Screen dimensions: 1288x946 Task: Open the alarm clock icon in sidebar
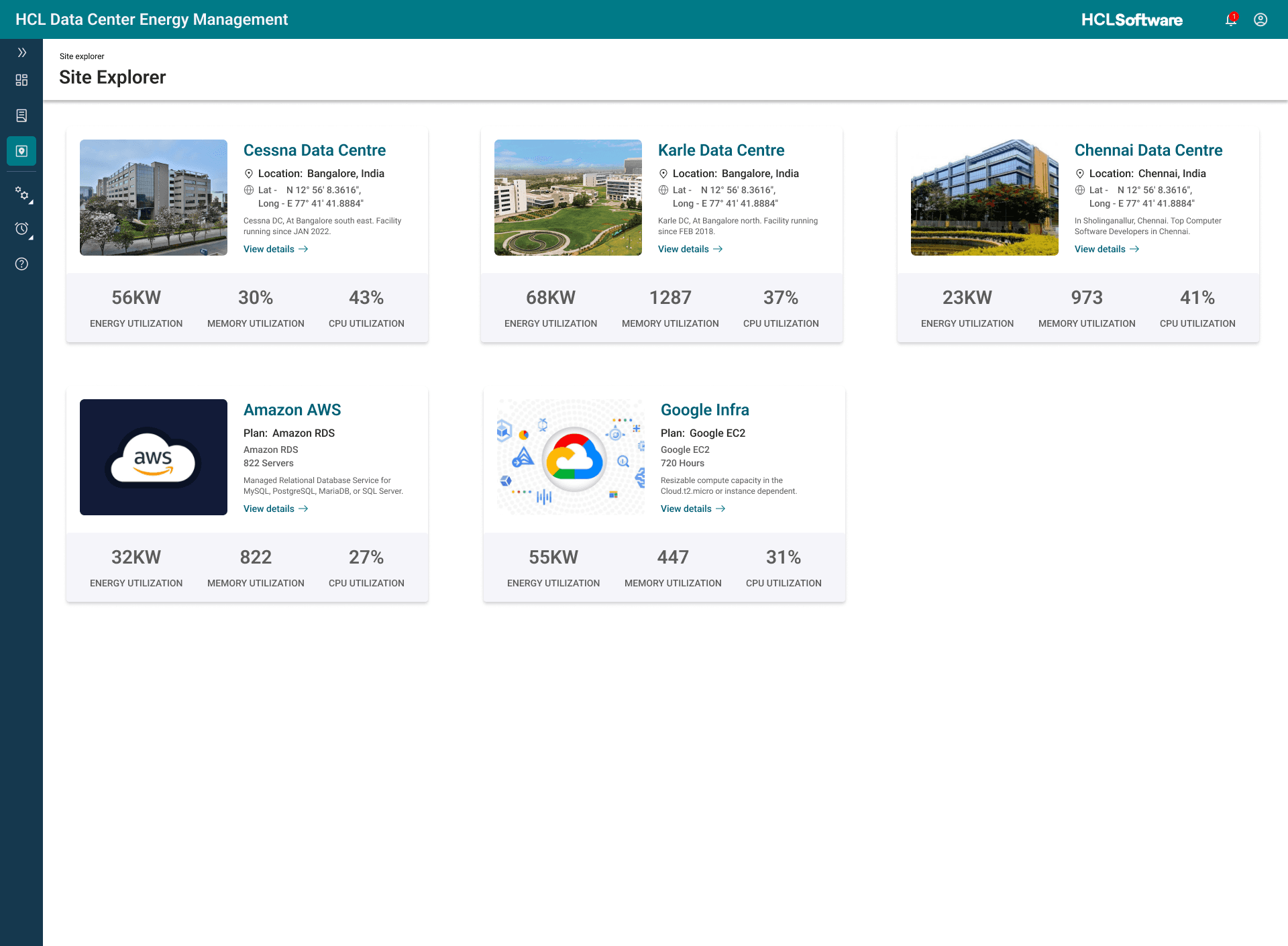pyautogui.click(x=23, y=229)
